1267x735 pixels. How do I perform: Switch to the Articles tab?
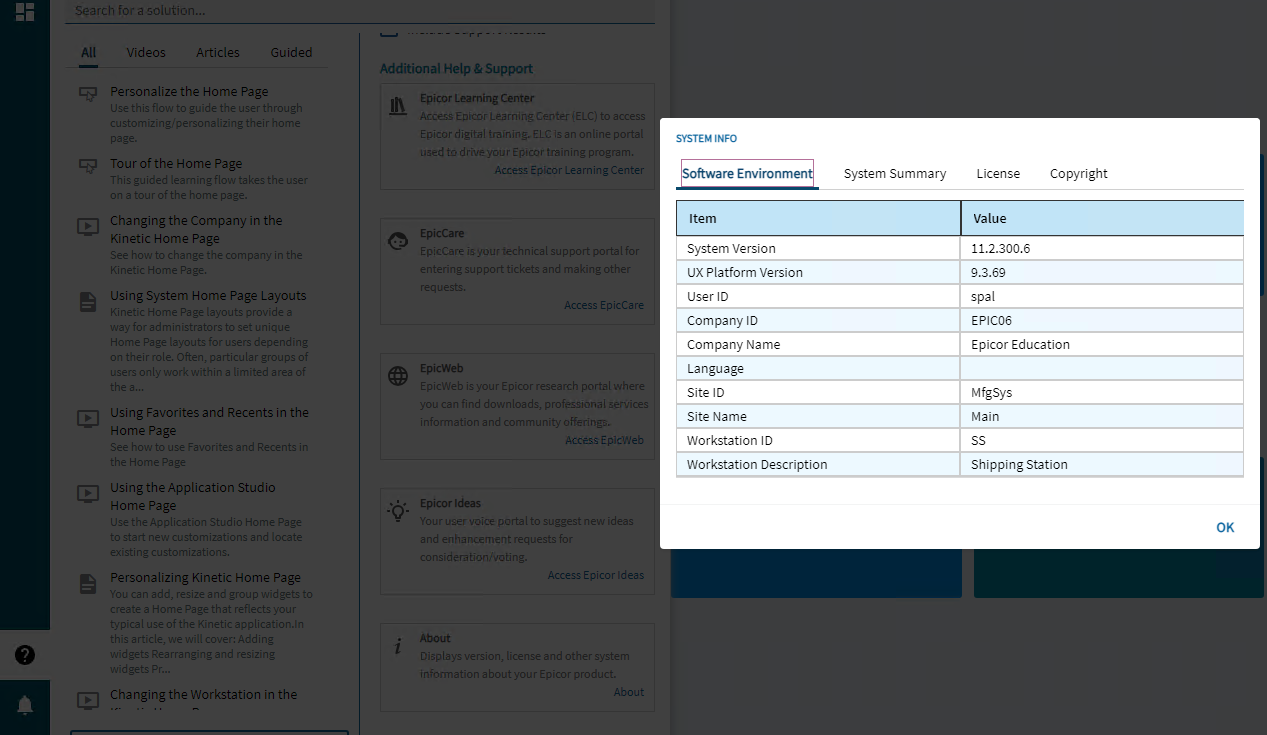coord(218,52)
